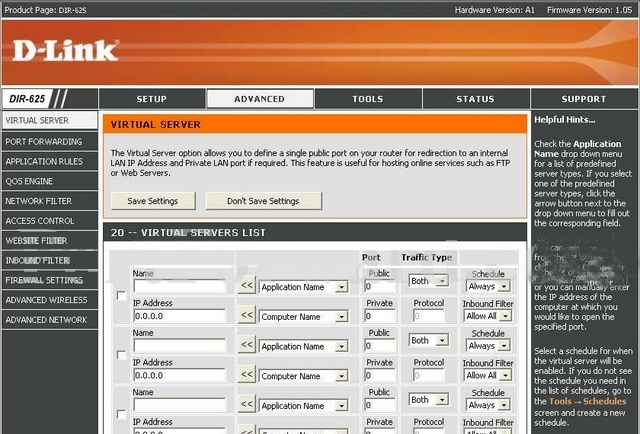Click the Save Settings button
The image size is (640, 434).
click(153, 201)
